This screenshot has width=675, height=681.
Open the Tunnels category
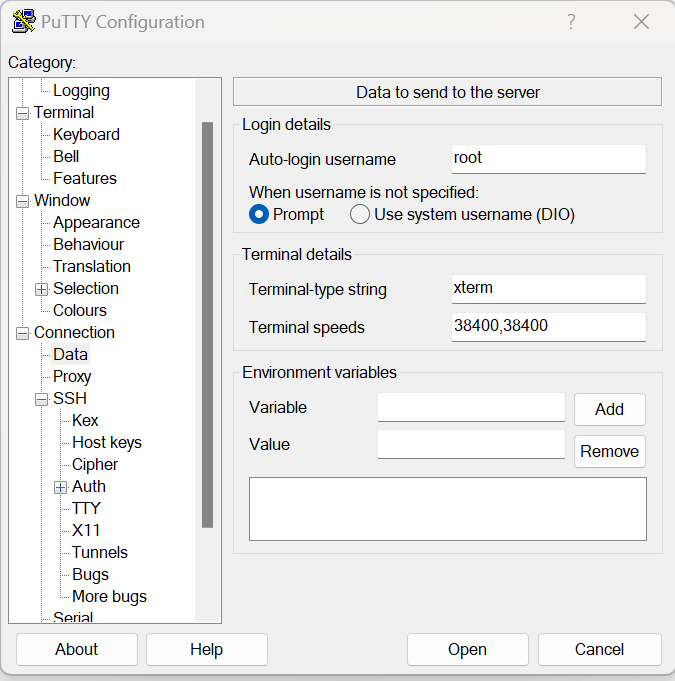tap(100, 552)
